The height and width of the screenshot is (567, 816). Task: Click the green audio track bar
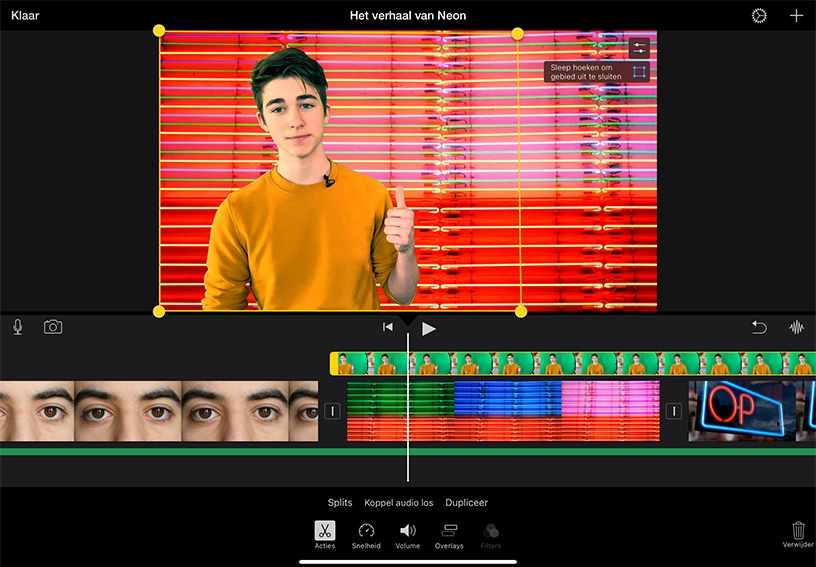click(408, 452)
